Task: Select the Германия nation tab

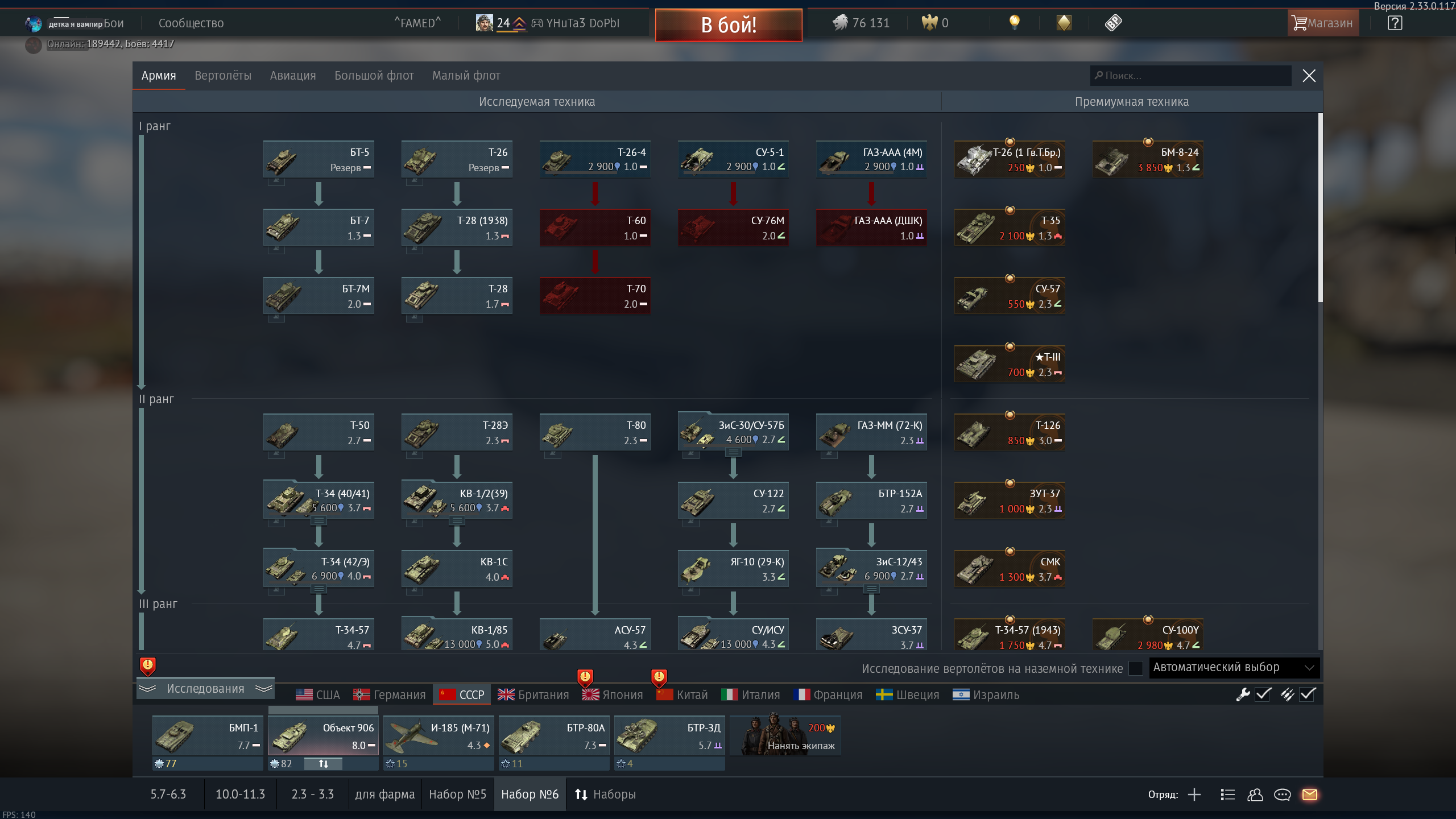Action: click(x=390, y=695)
